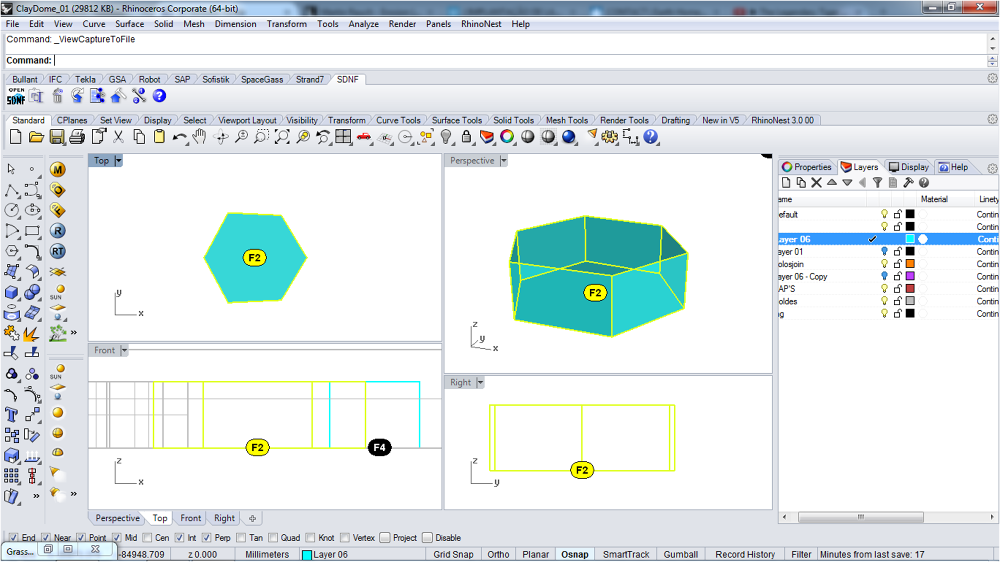Click the Undo arrow icon
This screenshot has height=562, width=1000.
pos(180,137)
